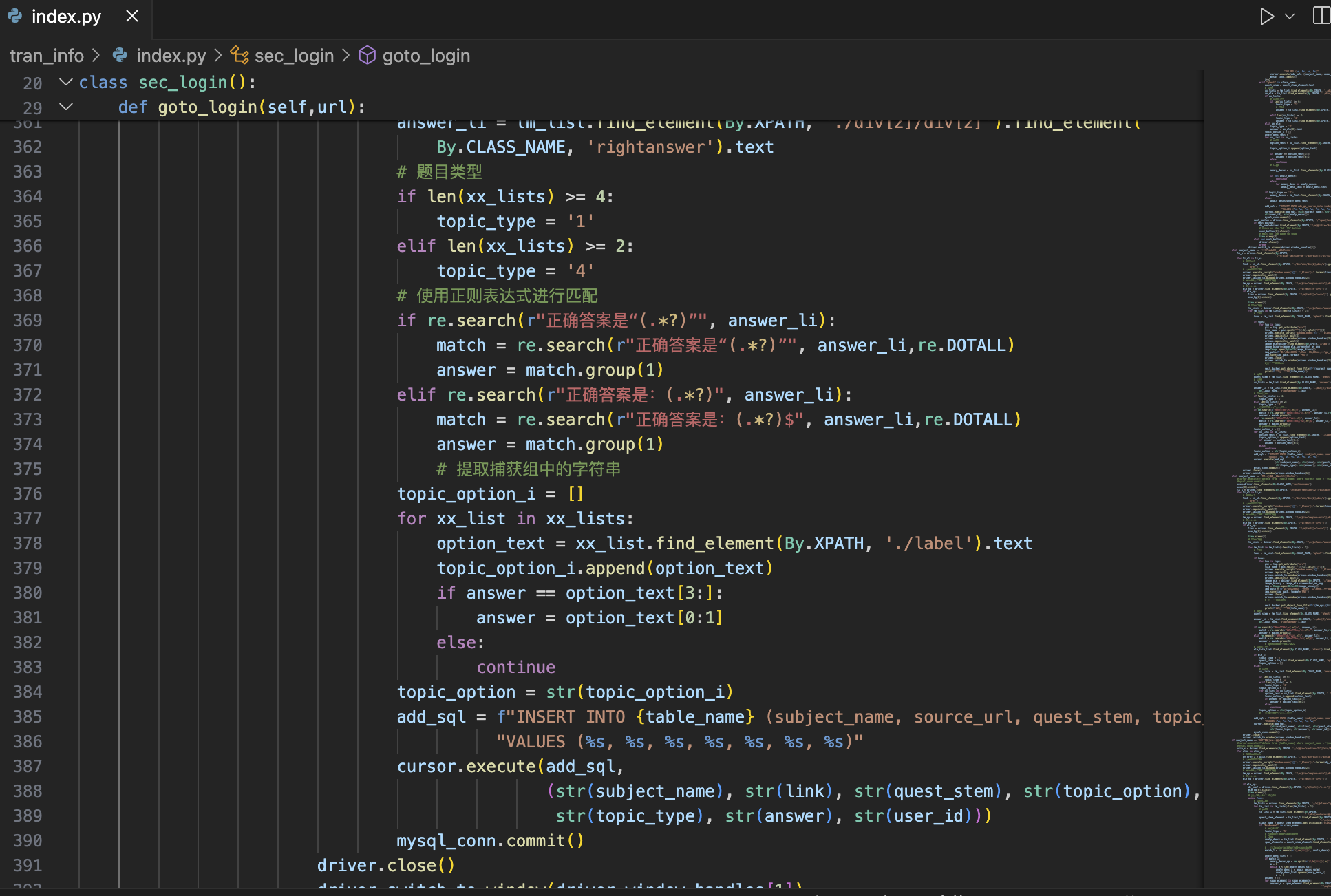1331x896 pixels.
Task: Click 'else:' on line 382
Action: [460, 643]
